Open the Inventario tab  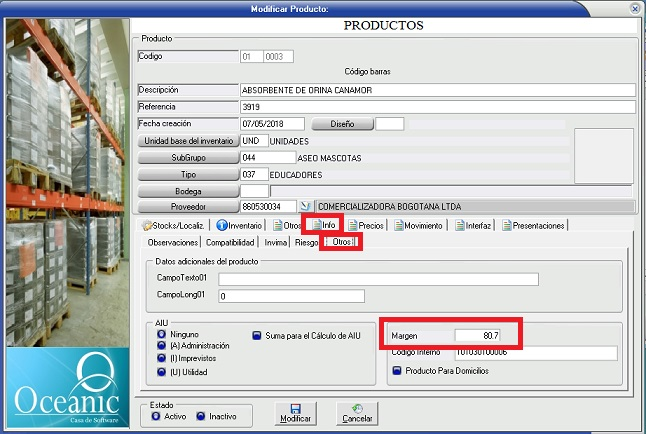pos(240,226)
